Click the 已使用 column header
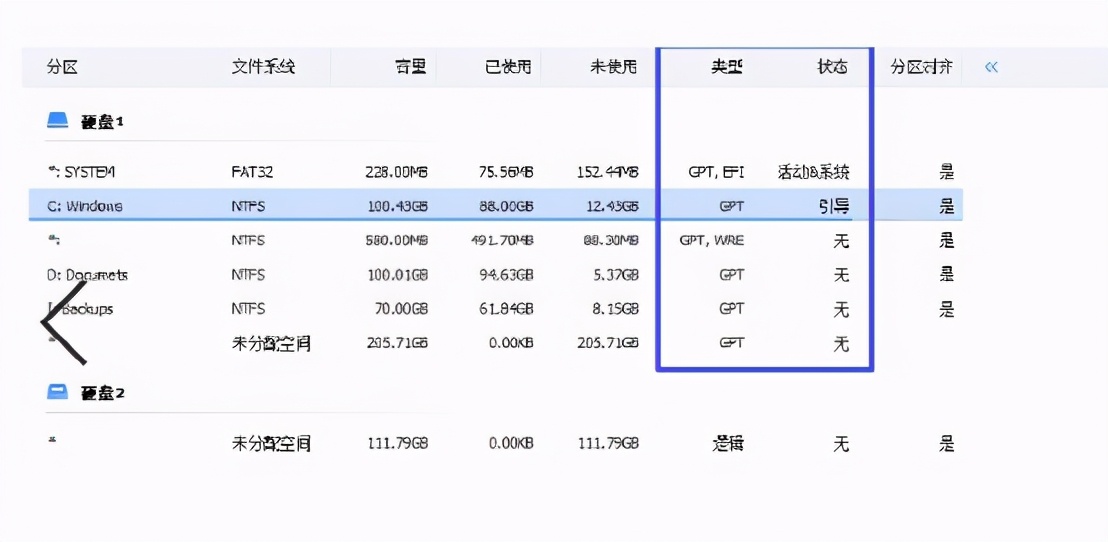1108x542 pixels. click(x=508, y=67)
